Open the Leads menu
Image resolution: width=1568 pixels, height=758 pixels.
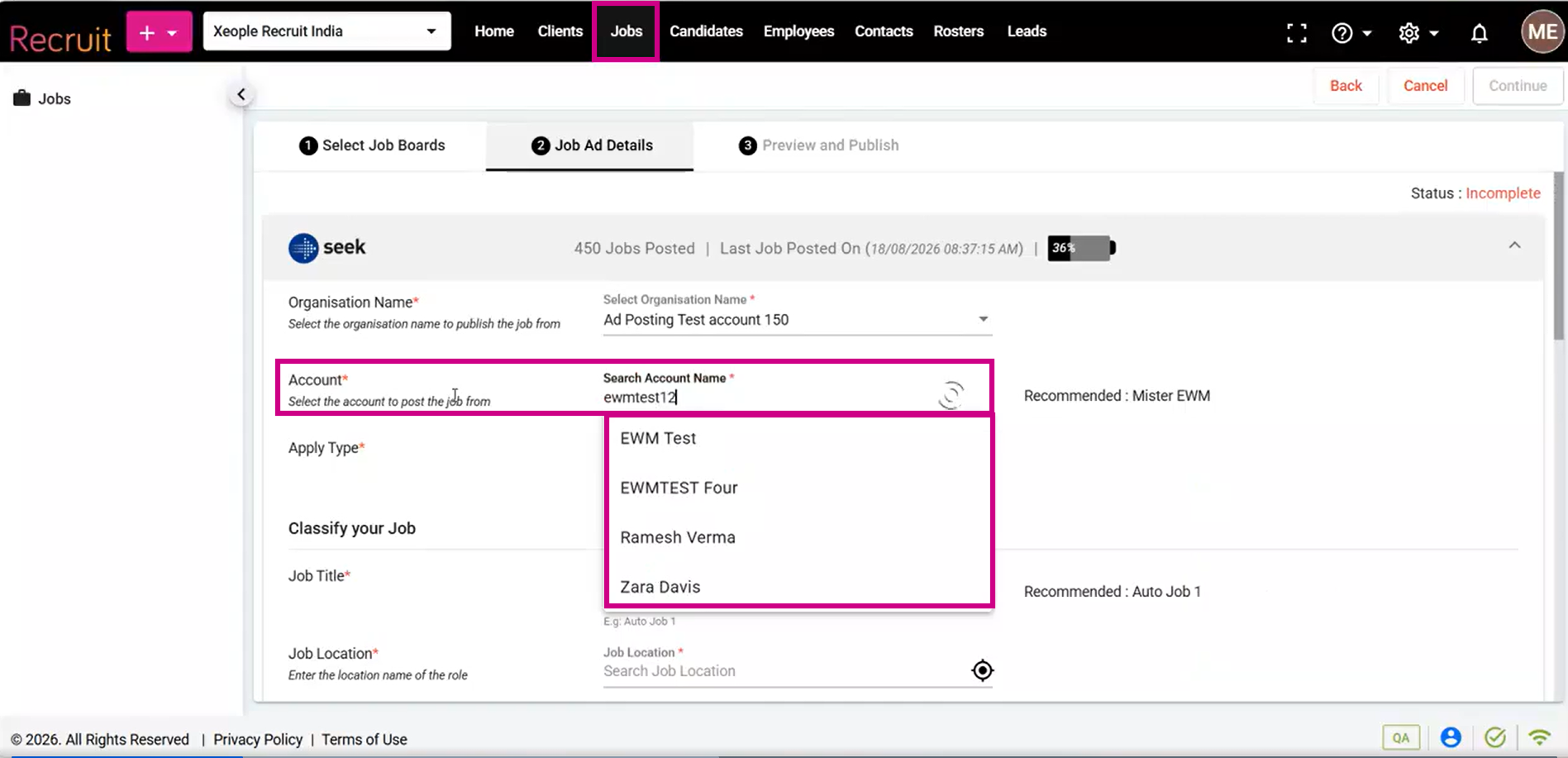(1027, 31)
